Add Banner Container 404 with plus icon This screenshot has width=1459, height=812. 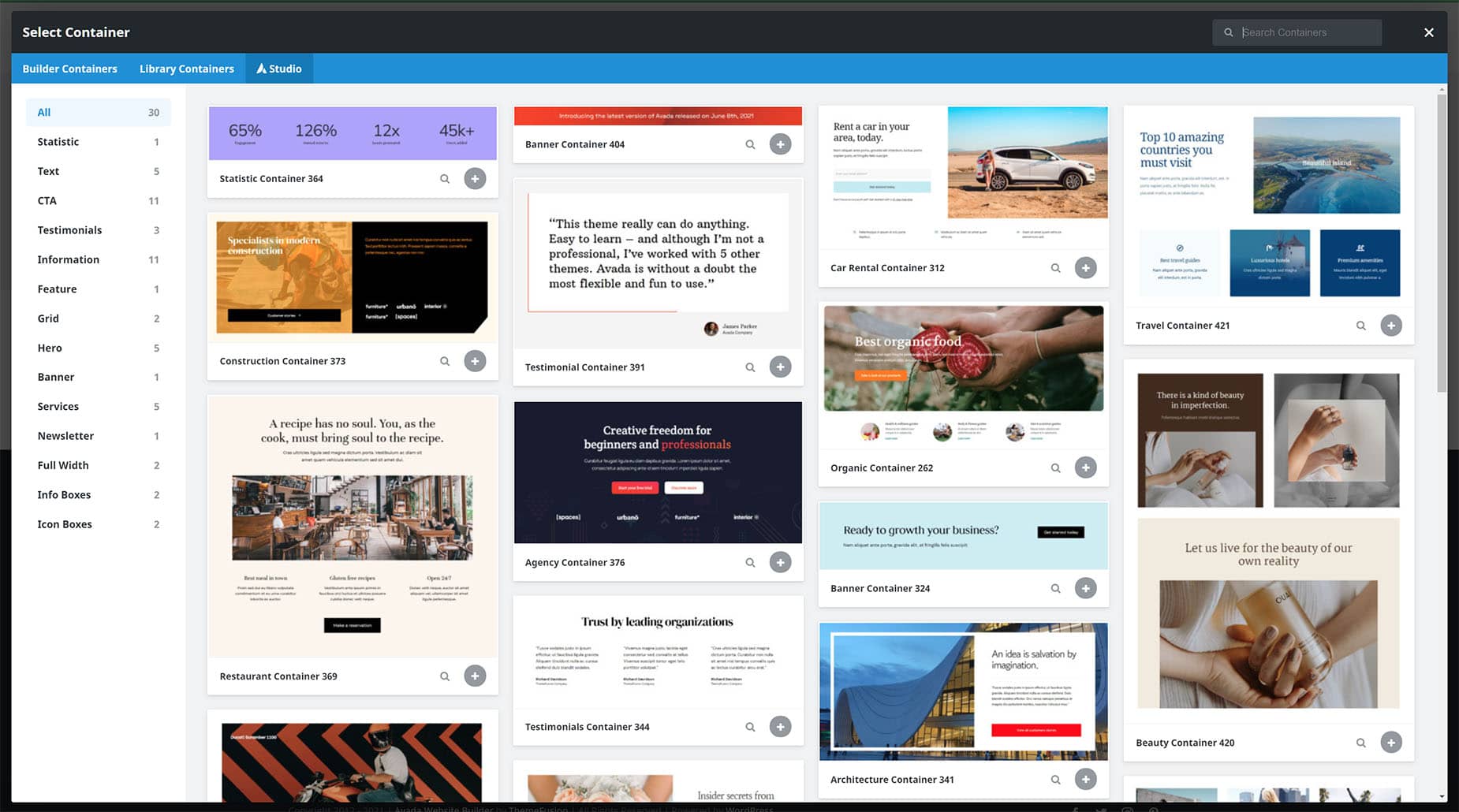coord(780,144)
